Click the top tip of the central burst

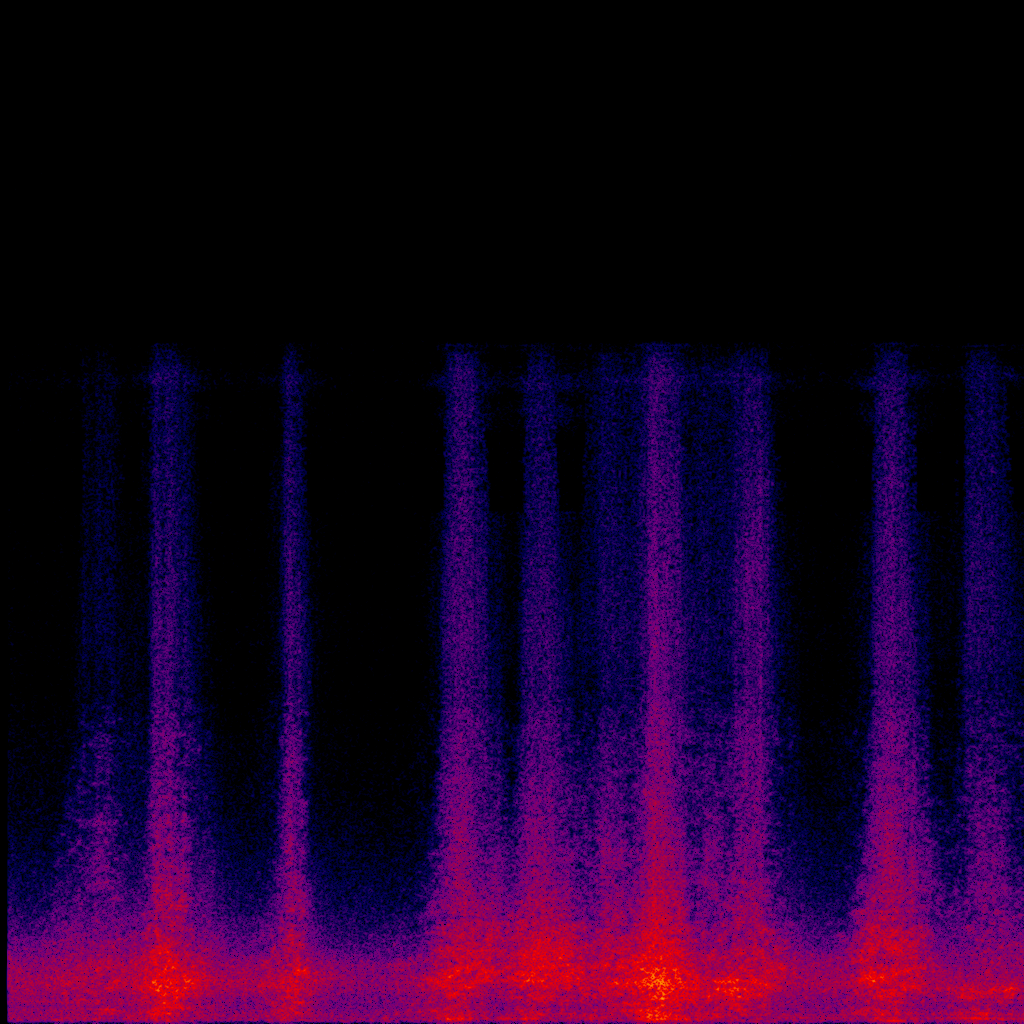coord(658,356)
